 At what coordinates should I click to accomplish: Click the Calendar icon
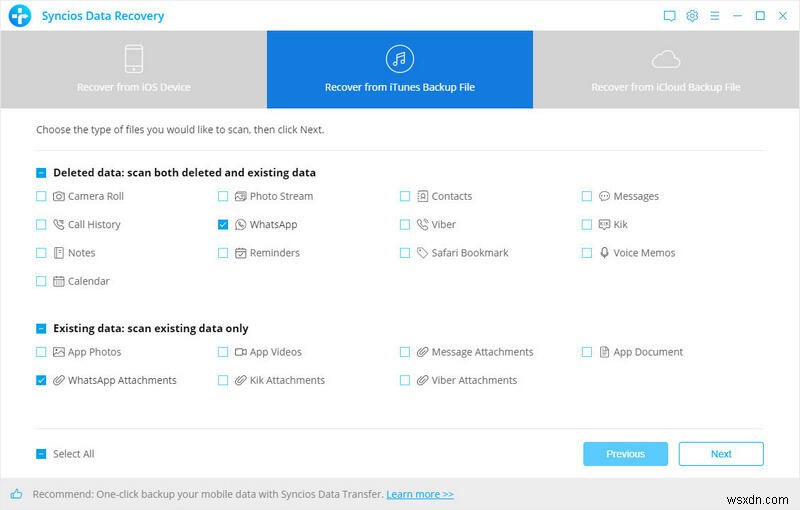(59, 281)
